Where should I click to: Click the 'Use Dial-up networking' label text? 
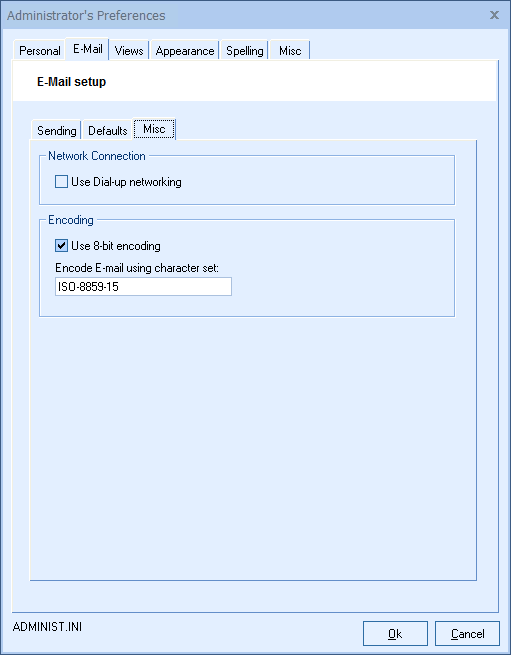tap(126, 182)
